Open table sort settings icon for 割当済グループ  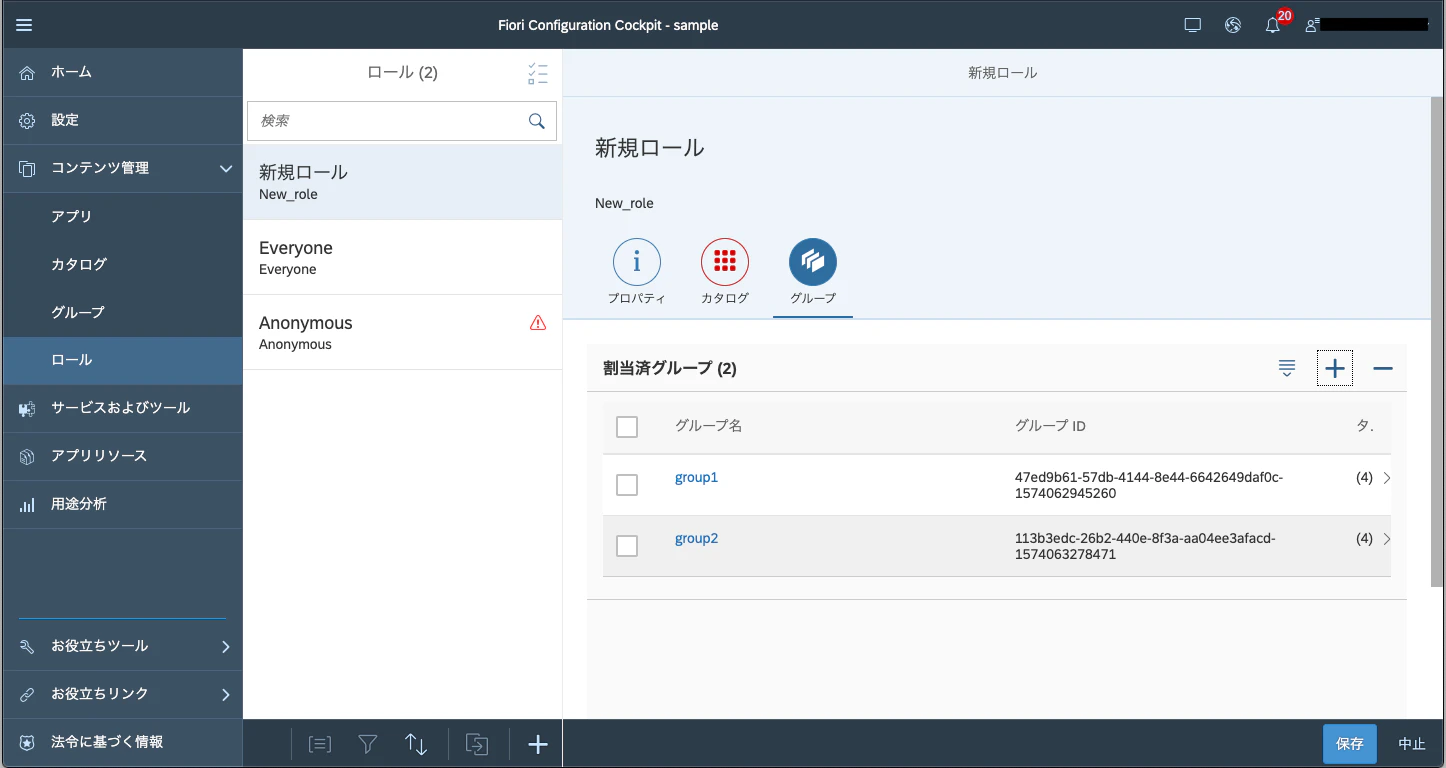(x=1287, y=368)
